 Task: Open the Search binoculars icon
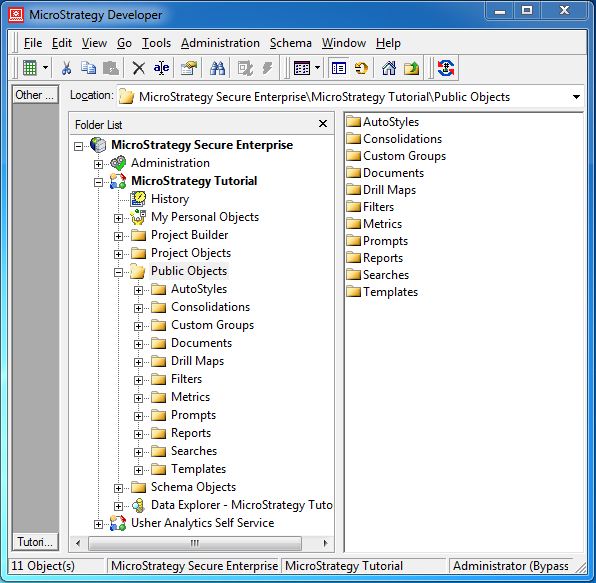(217, 68)
